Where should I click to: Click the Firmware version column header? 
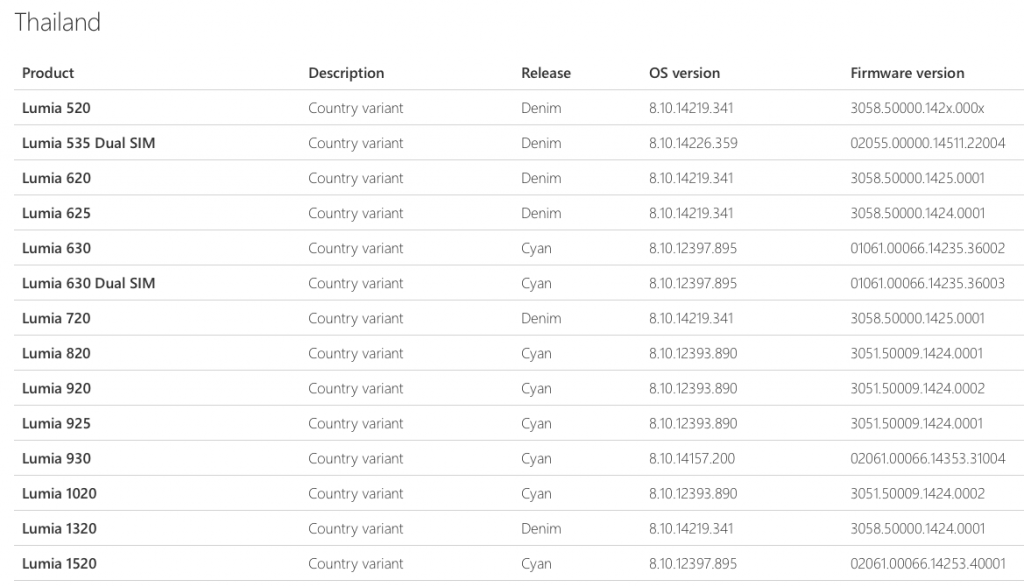click(x=907, y=73)
